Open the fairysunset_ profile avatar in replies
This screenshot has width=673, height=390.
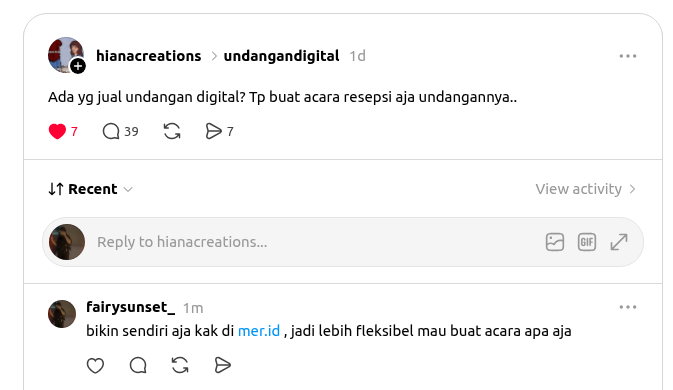(62, 314)
